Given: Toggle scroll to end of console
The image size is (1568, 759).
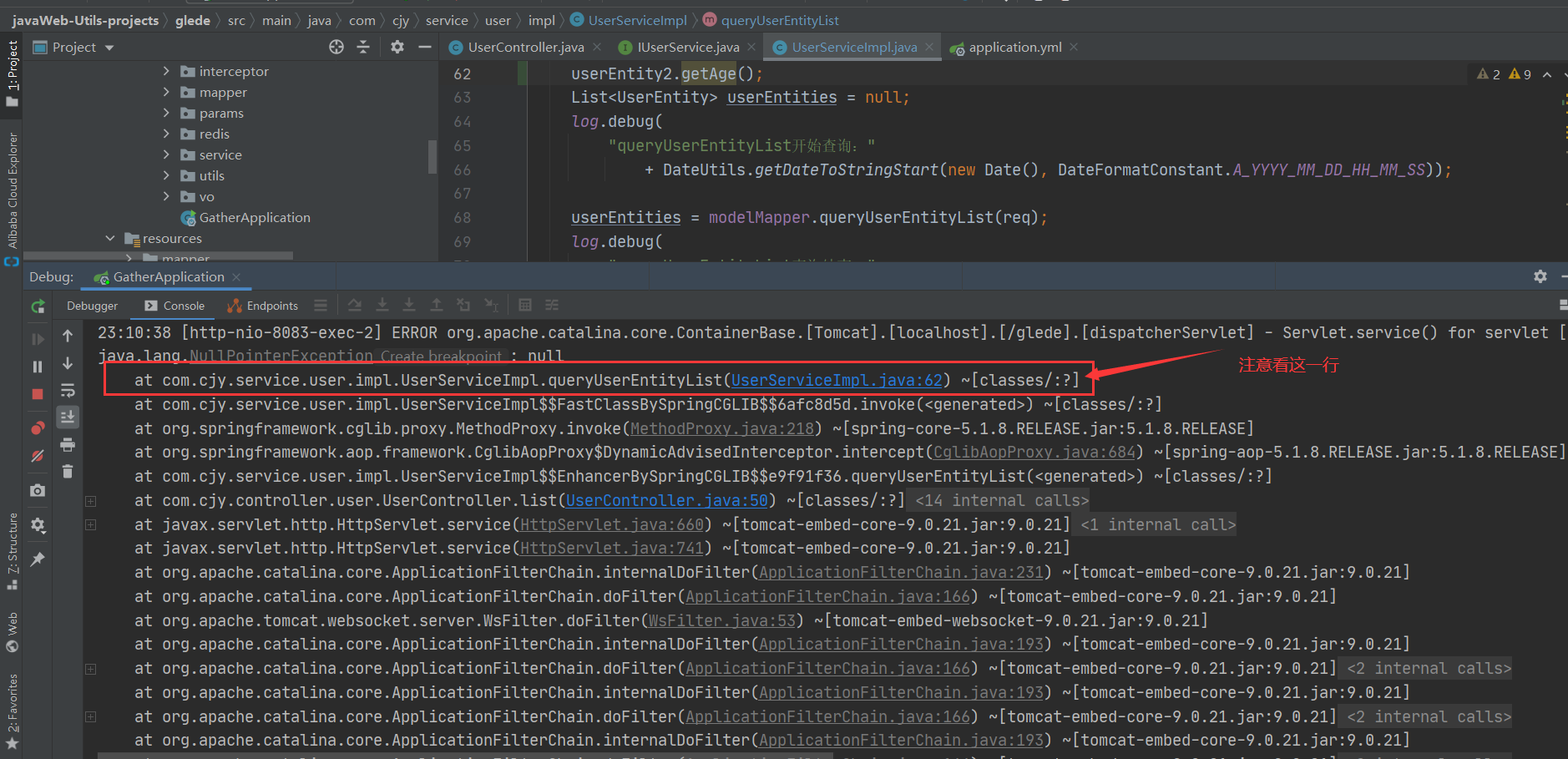Looking at the screenshot, I should point(68,417).
